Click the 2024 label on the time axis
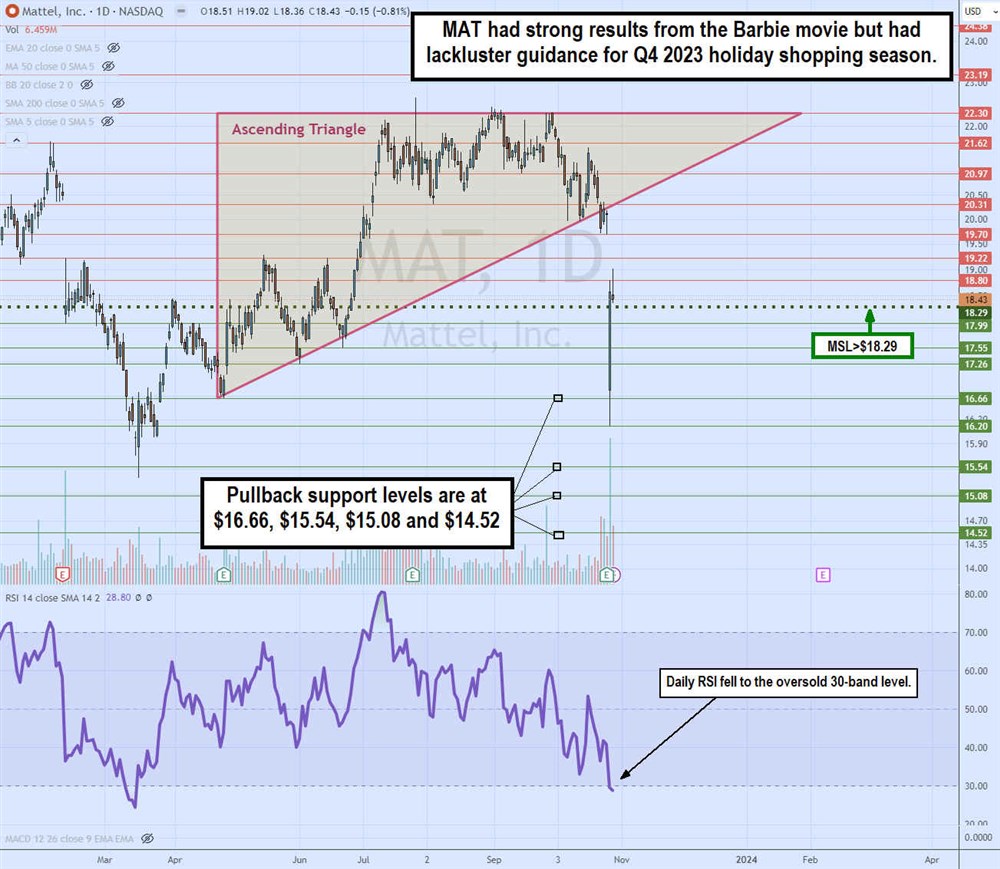 [x=746, y=859]
